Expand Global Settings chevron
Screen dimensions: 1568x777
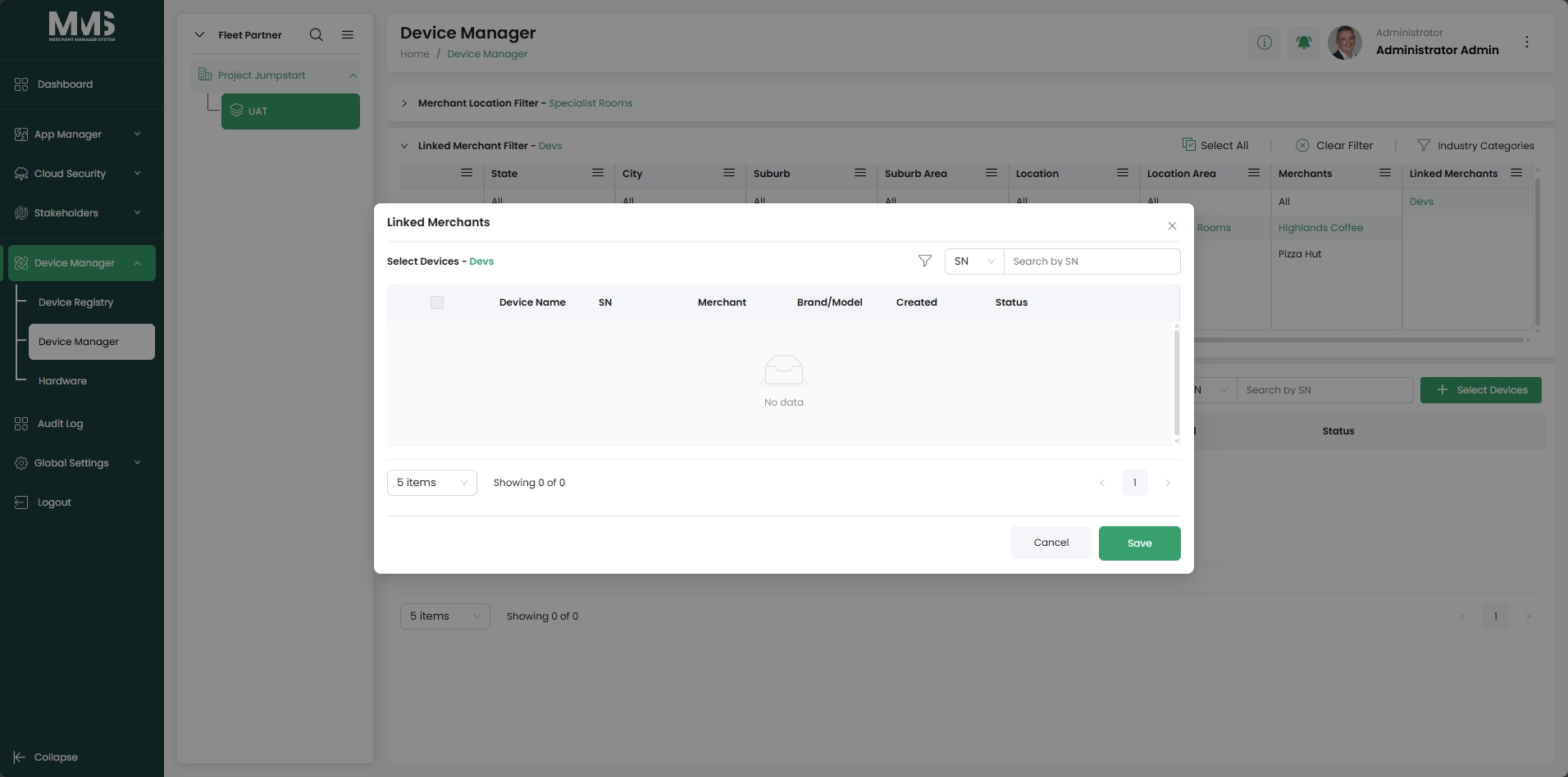point(137,463)
